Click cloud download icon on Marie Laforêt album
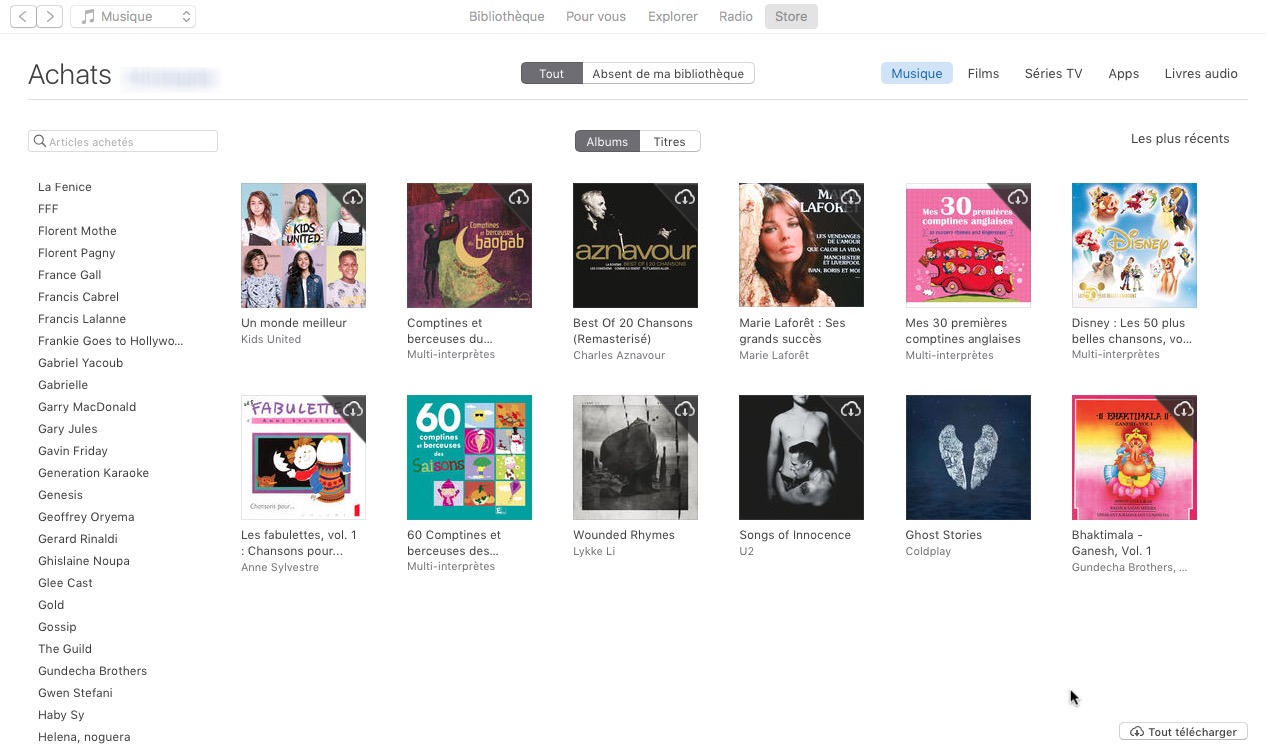 click(850, 197)
